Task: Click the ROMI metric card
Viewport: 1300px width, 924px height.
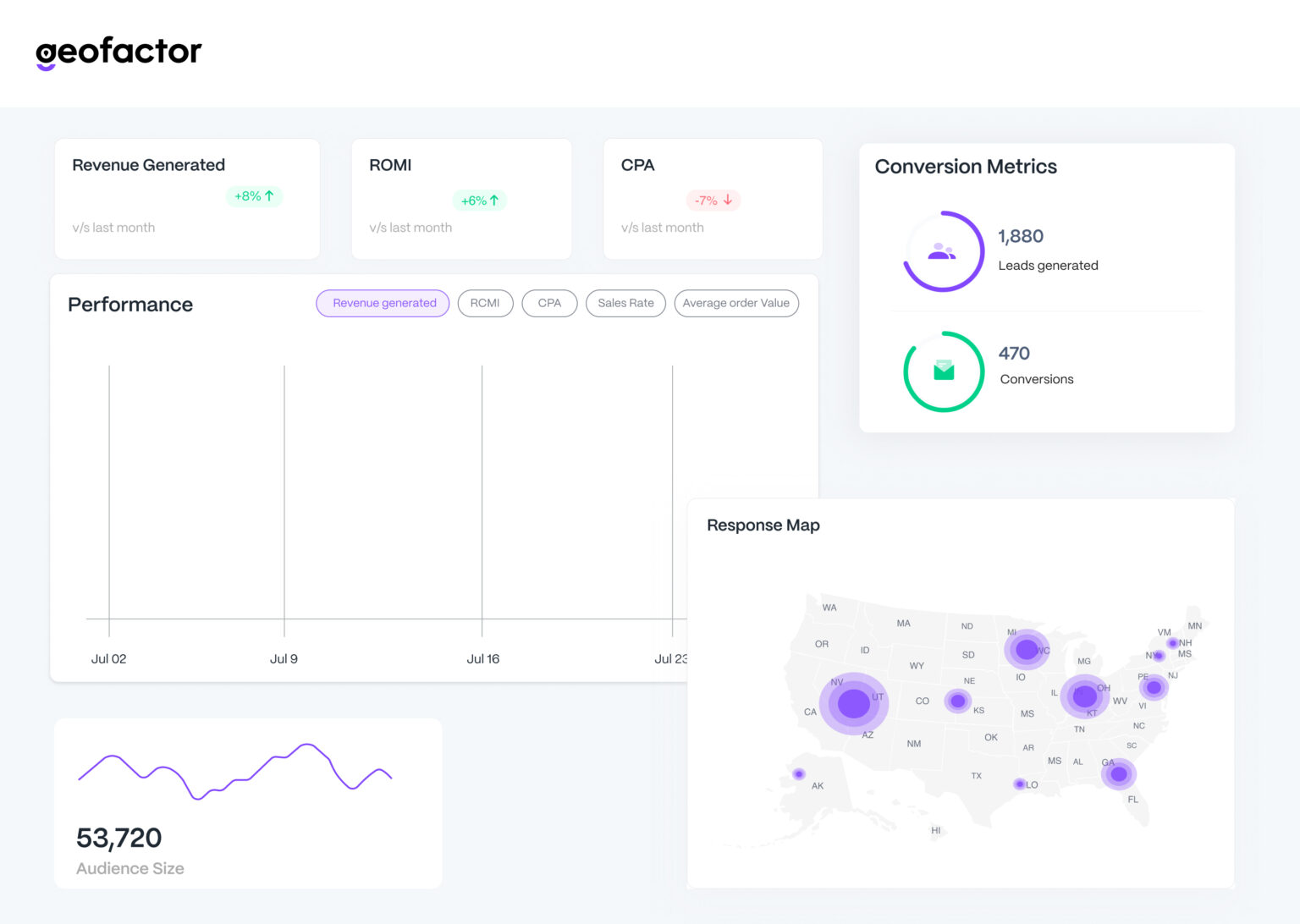Action: (x=461, y=198)
